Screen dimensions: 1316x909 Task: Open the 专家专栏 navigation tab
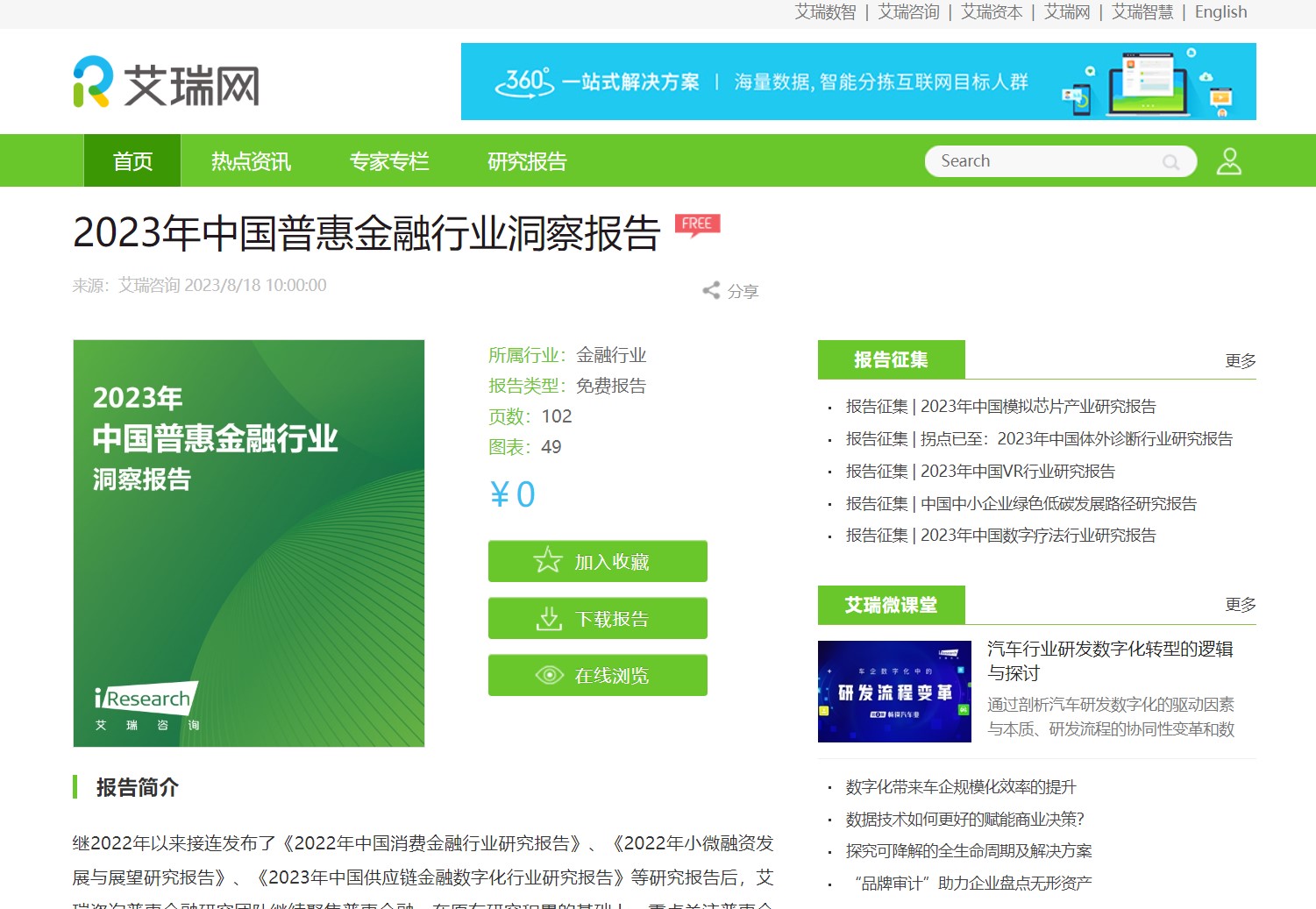(x=389, y=161)
